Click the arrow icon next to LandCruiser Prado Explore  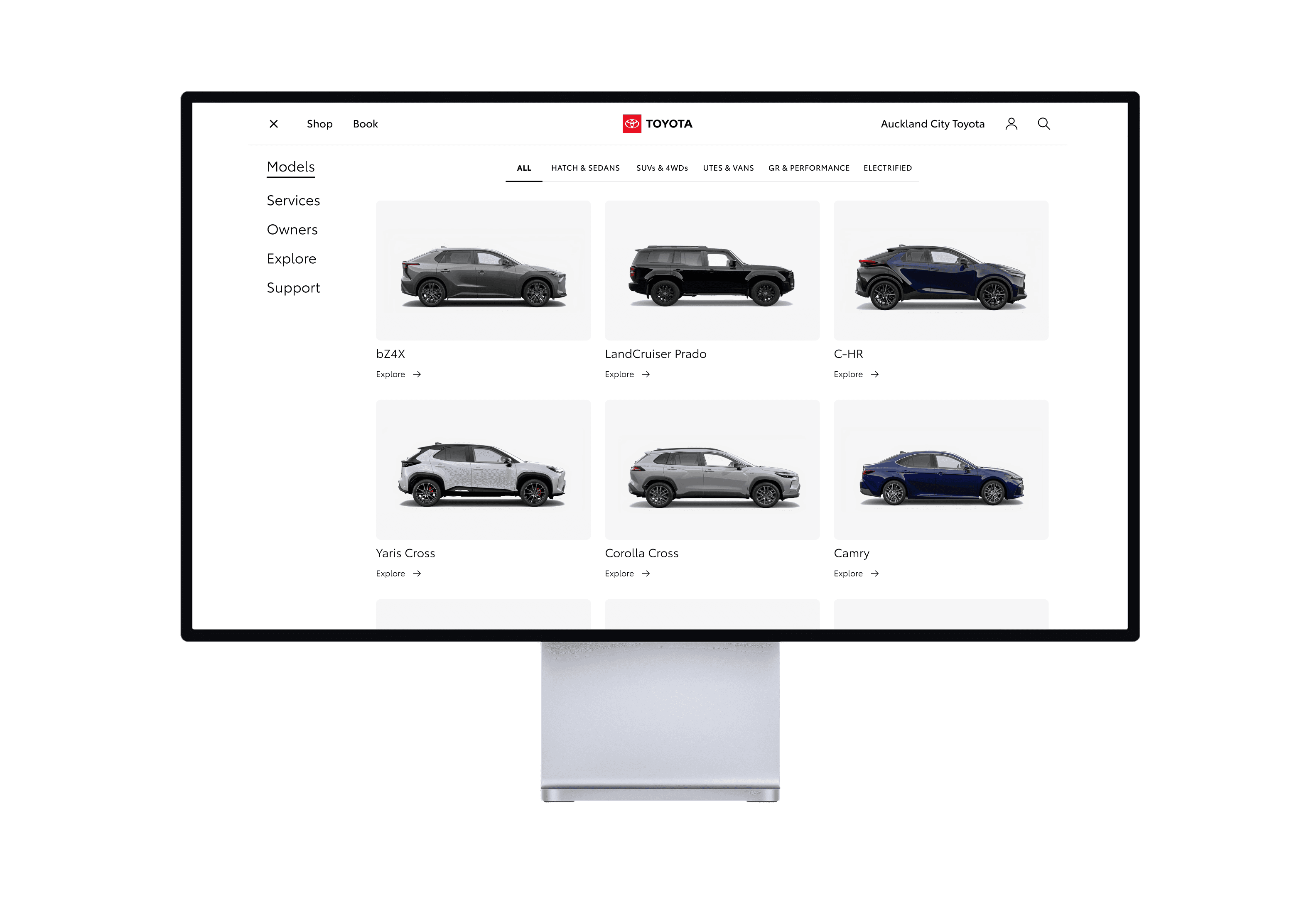(647, 374)
